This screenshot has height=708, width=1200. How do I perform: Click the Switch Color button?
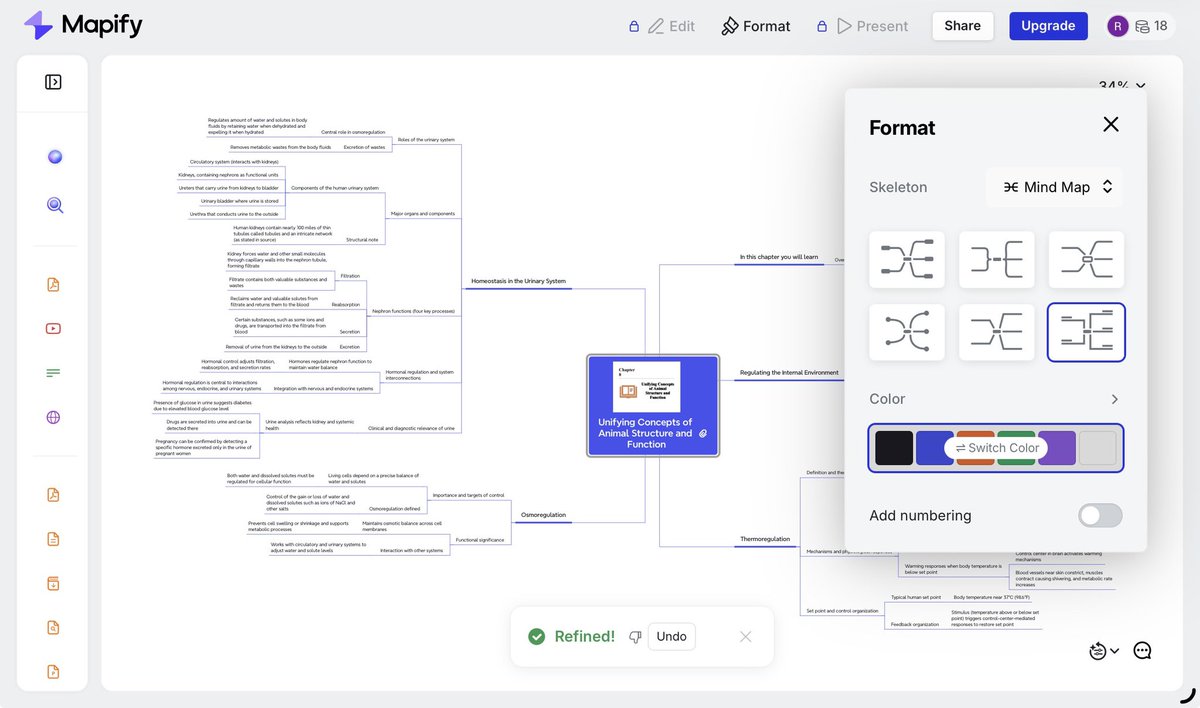pyautogui.click(x=995, y=448)
